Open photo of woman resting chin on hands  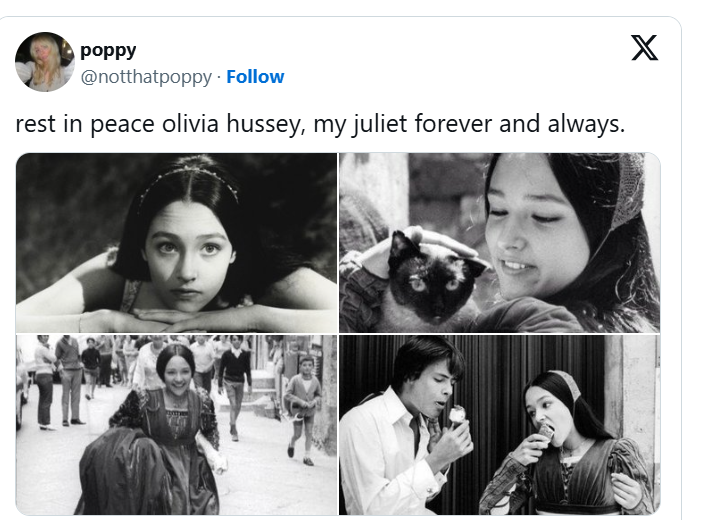(x=176, y=242)
